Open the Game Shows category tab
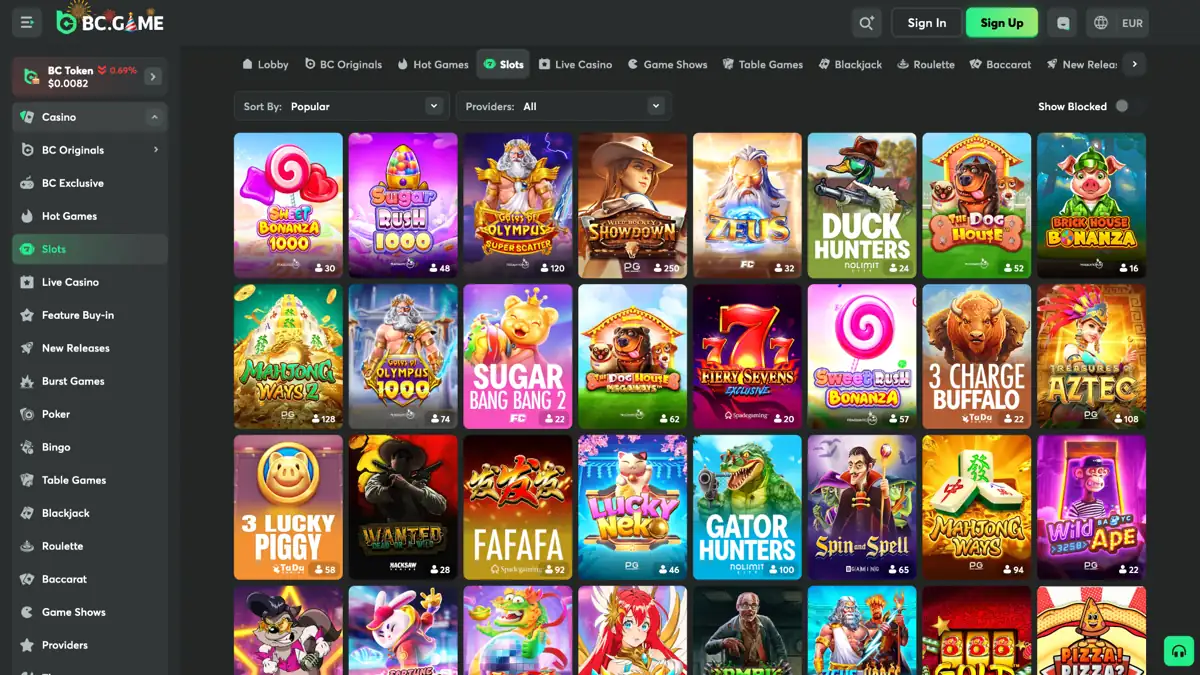The height and width of the screenshot is (675, 1200). coord(667,64)
